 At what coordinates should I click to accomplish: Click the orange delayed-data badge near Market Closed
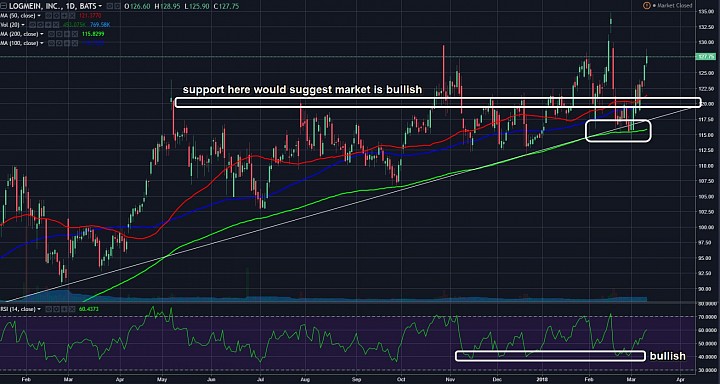click(647, 6)
